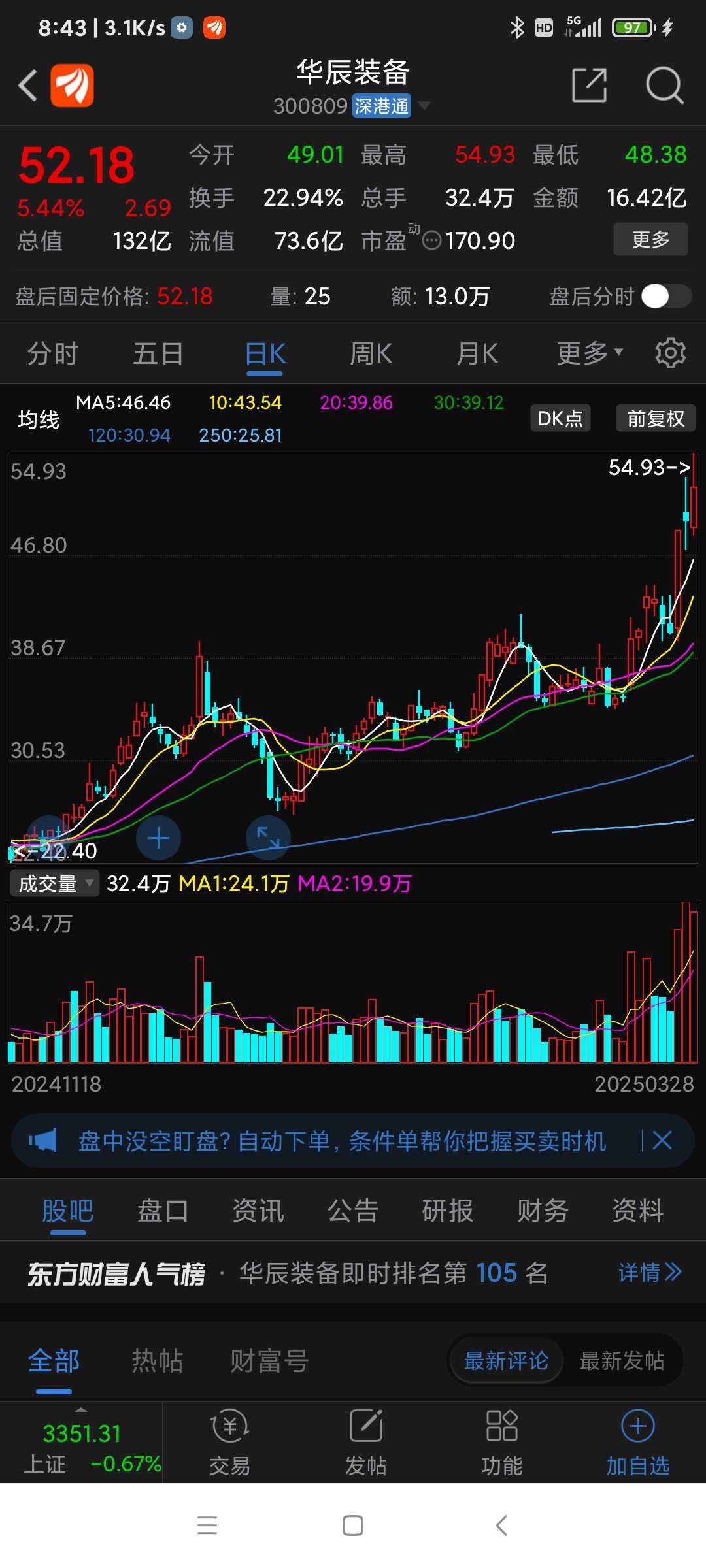
Task: Open the 成交量 indicator dropdown
Action: (x=55, y=883)
